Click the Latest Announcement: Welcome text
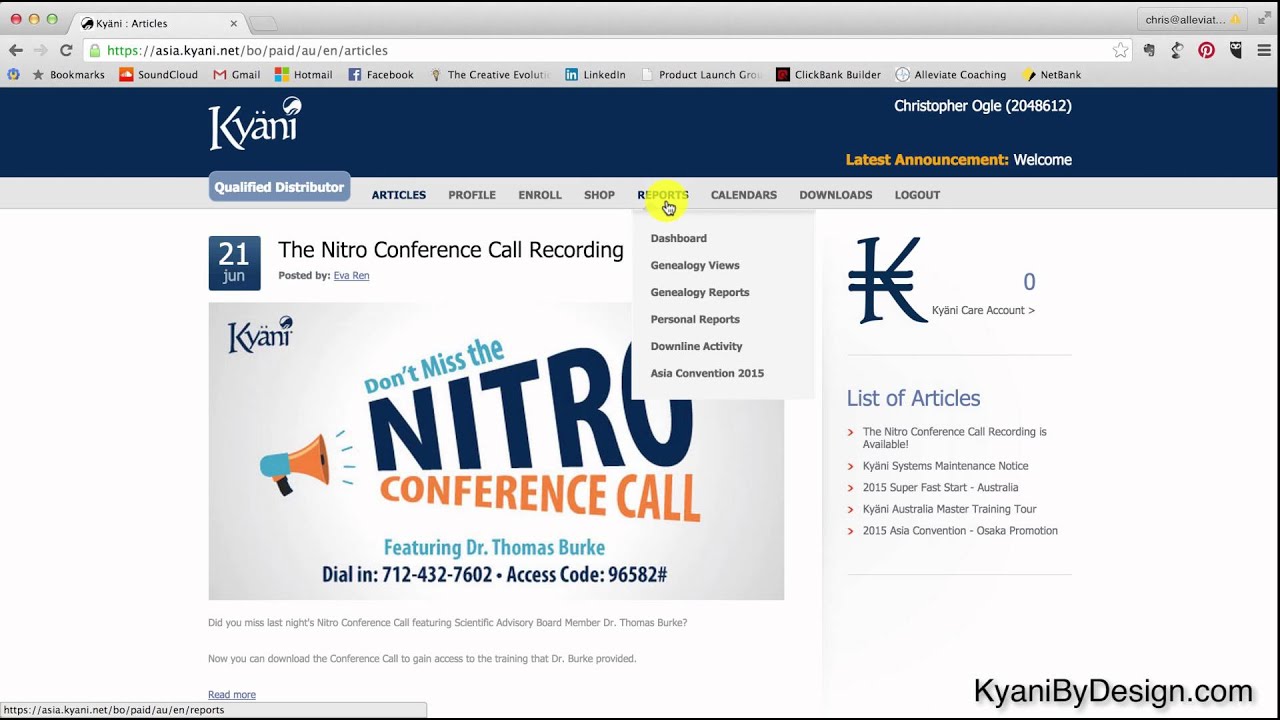Screen dimensions: 1280x720 pos(958,160)
